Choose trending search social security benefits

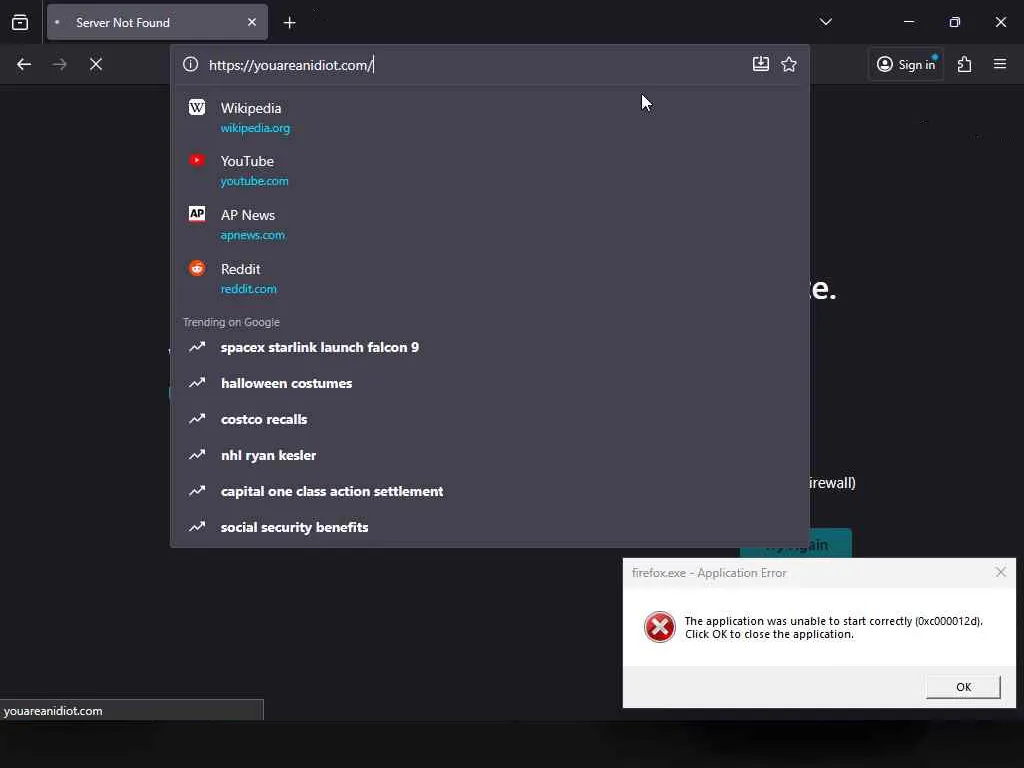click(490, 527)
